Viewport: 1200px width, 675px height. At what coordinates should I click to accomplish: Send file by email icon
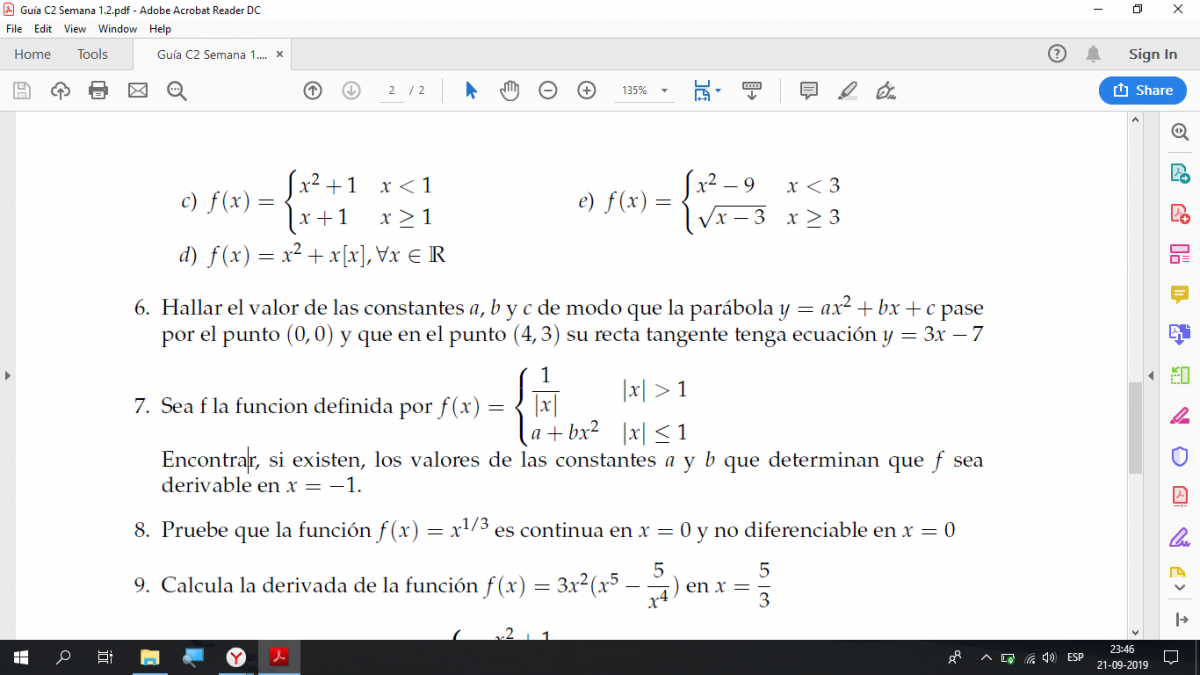click(138, 91)
